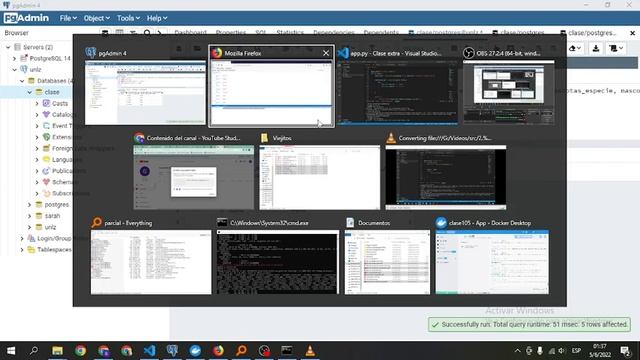Open taskbar search magnifier
This screenshot has width=640, height=360.
pos(34,351)
